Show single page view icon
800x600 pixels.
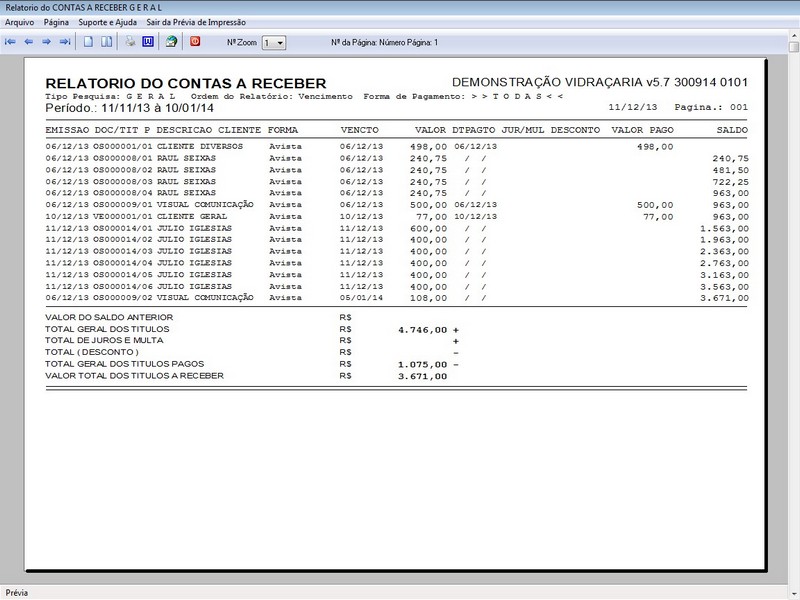pyautogui.click(x=89, y=42)
